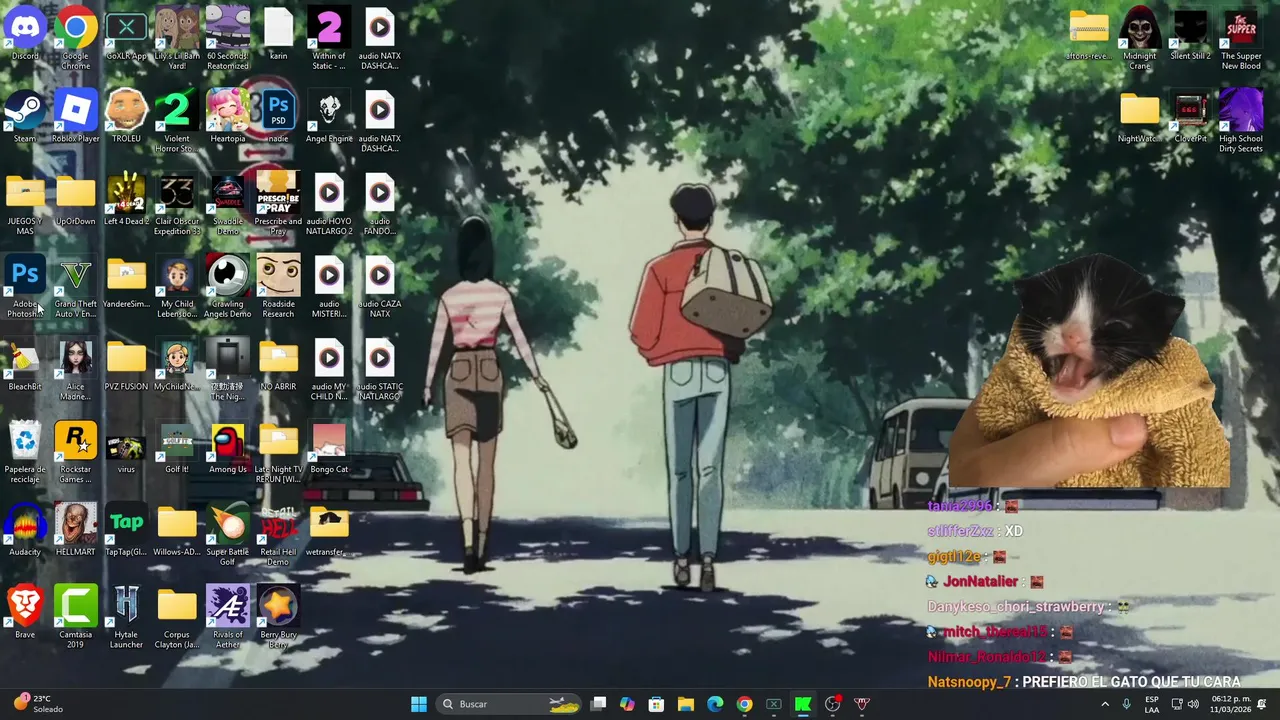Select the Corpus Clayton folder
The image size is (1280, 720).
(177, 617)
